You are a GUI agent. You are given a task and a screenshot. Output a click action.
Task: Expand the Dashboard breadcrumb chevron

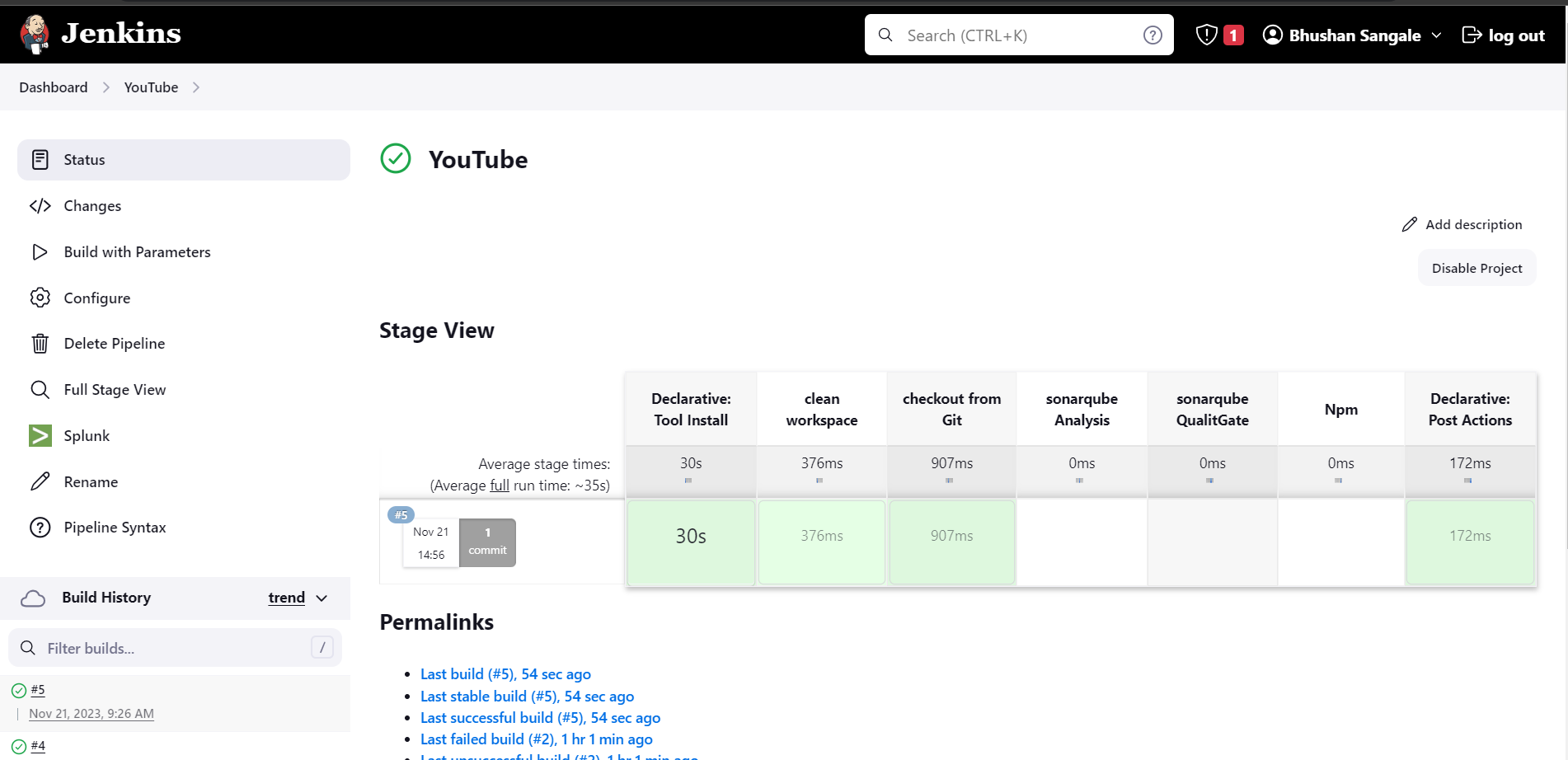click(x=106, y=87)
